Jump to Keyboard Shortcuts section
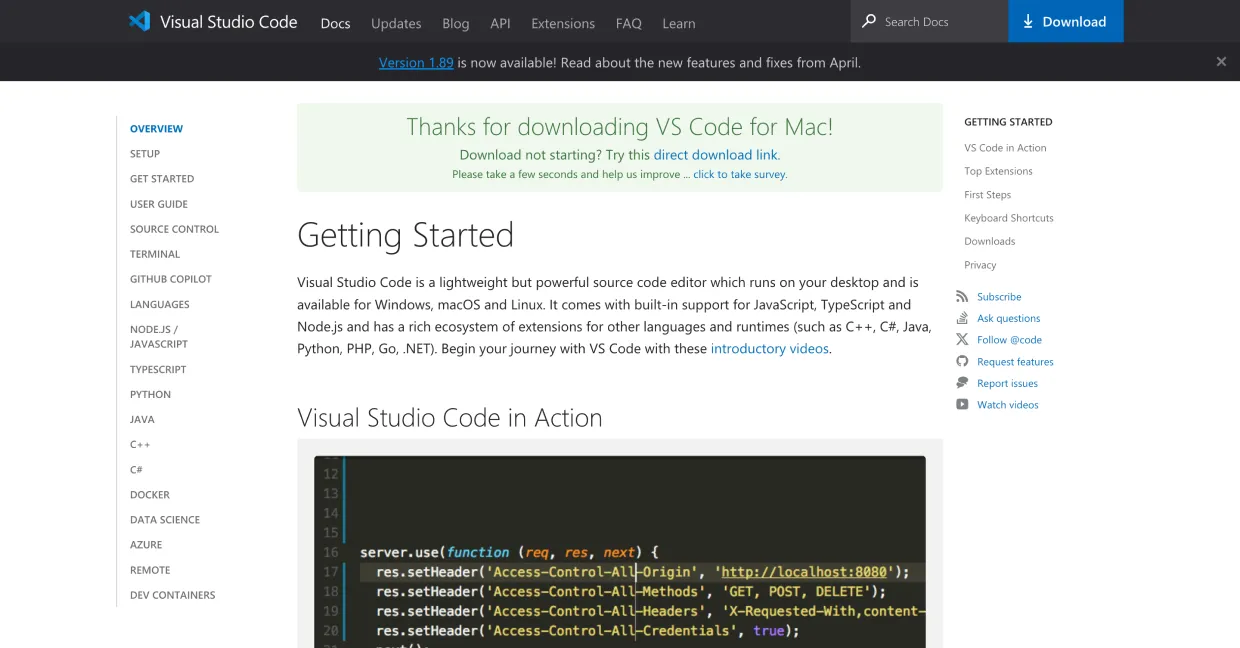The width and height of the screenshot is (1240, 648). point(1009,218)
